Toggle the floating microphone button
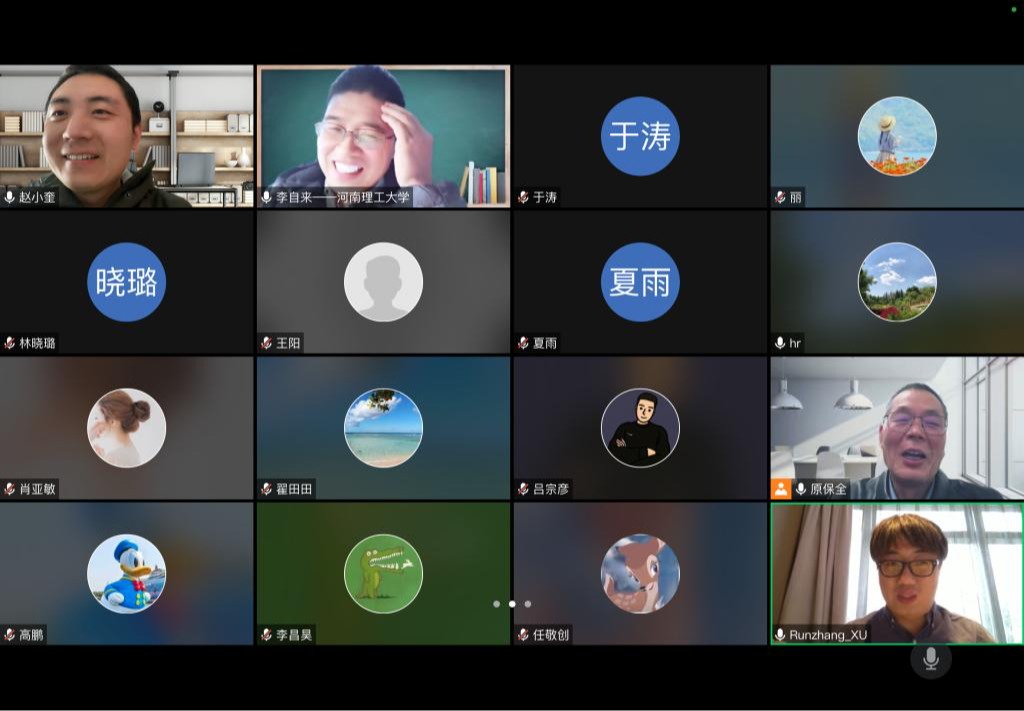Image resolution: width=1024 pixels, height=711 pixels. (x=930, y=659)
